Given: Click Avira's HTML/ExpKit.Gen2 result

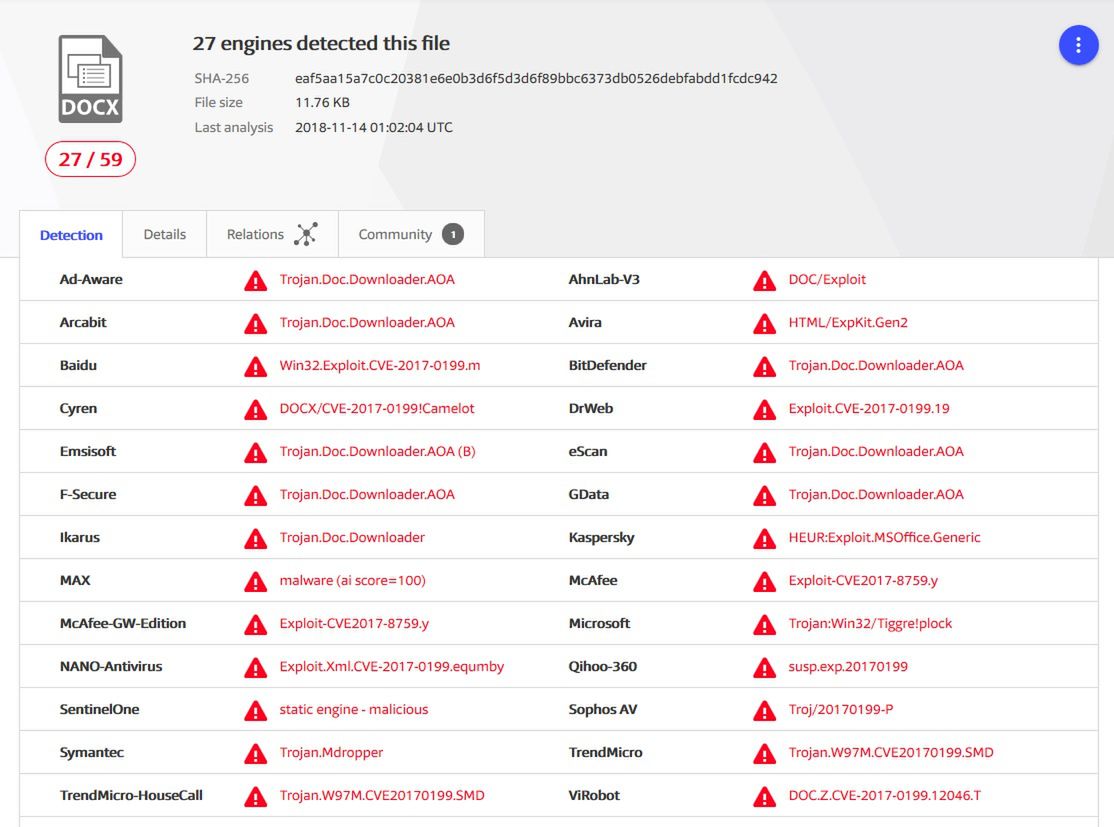Looking at the screenshot, I should pos(848,323).
